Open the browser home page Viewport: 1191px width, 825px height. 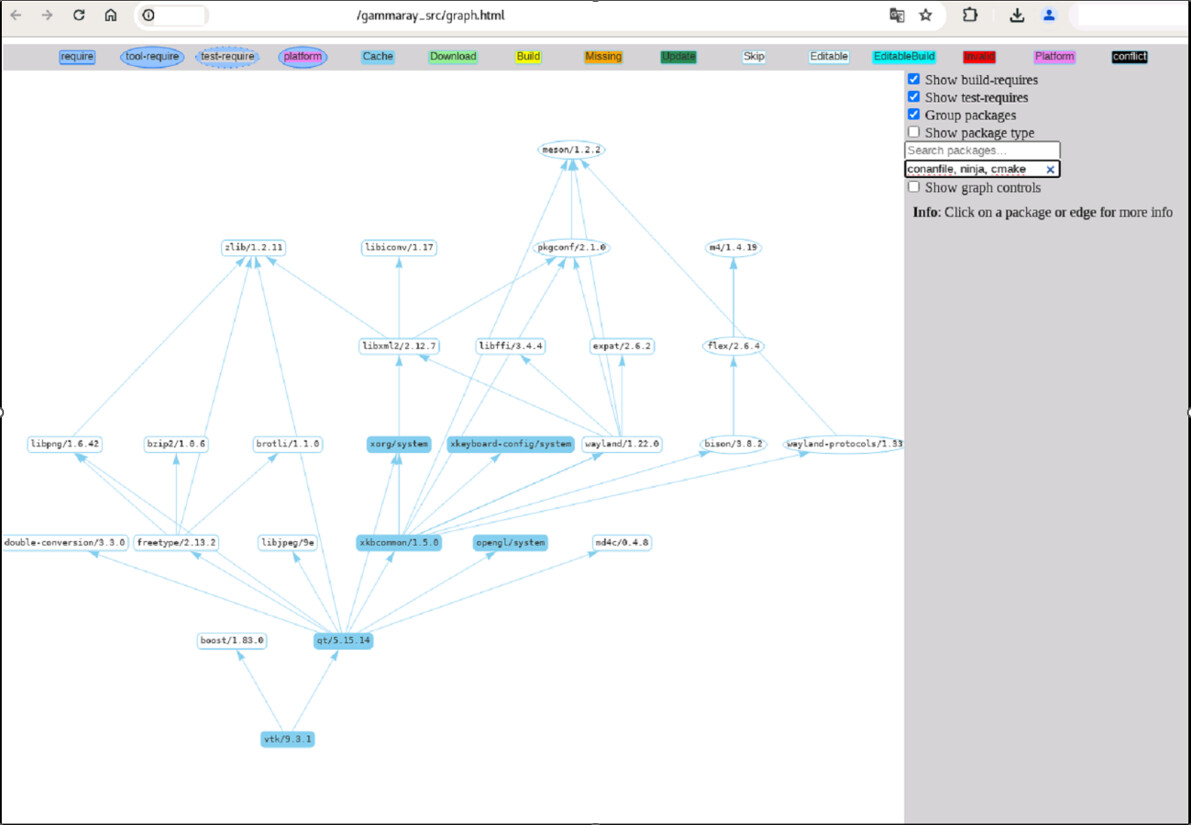coord(111,15)
